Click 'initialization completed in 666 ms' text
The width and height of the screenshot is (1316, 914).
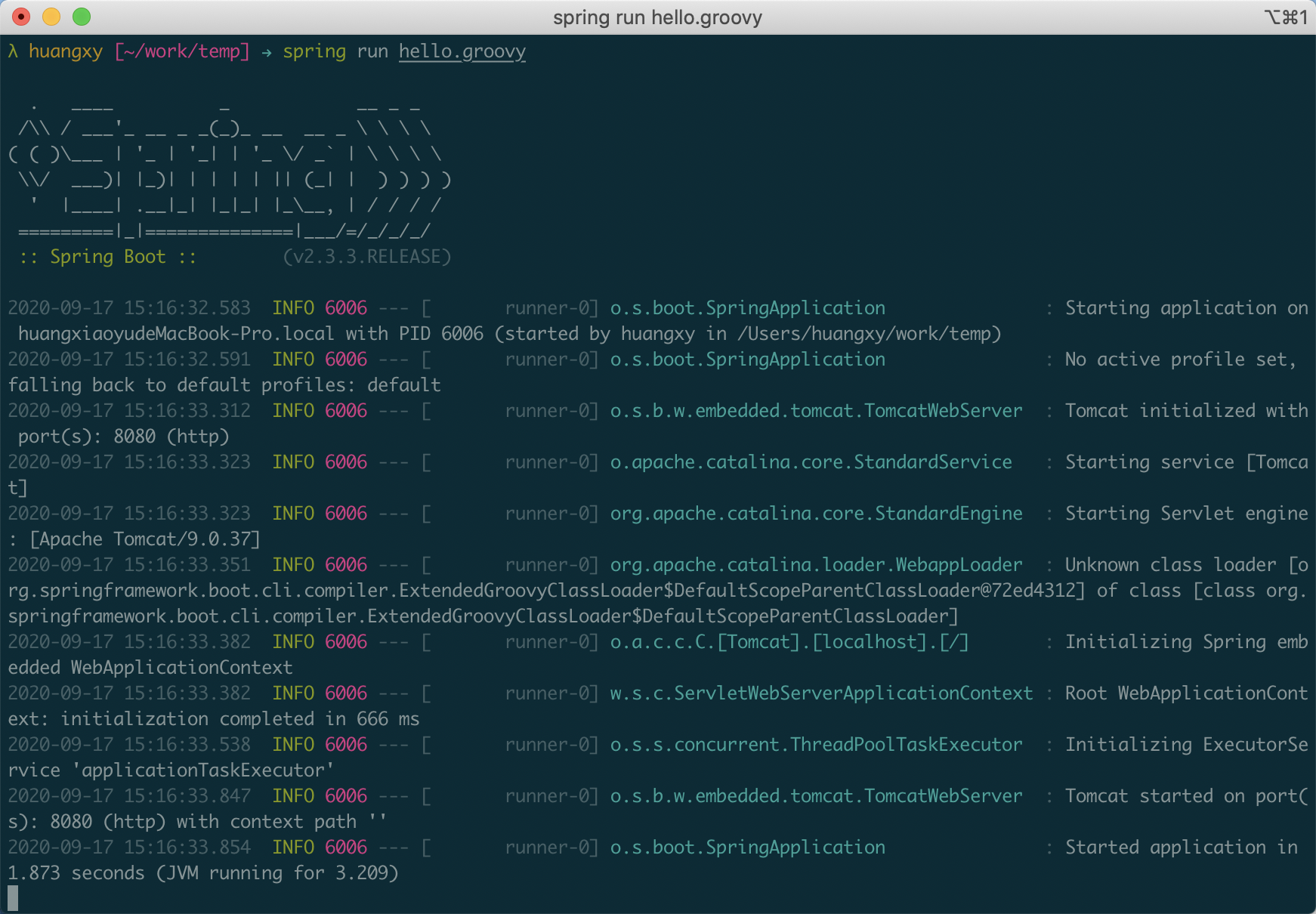(x=240, y=719)
